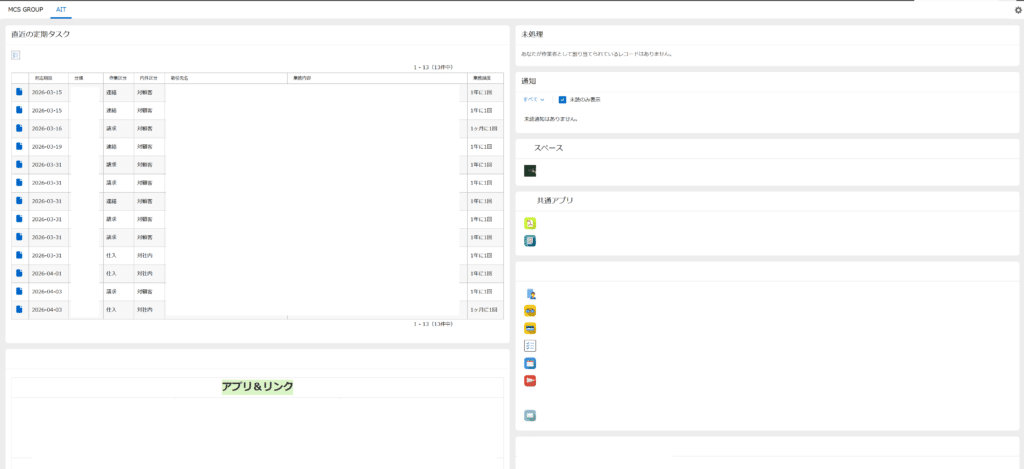Toggle the 未読のみ表示 checkbox
This screenshot has width=1024, height=469.
[563, 100]
